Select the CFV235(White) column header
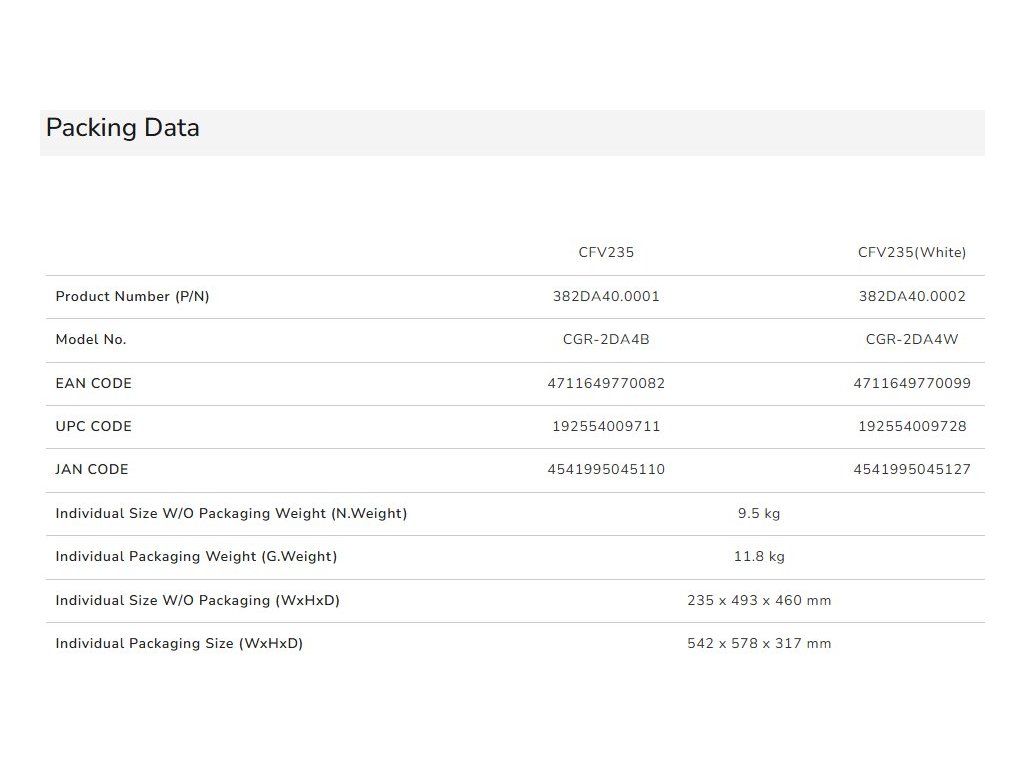 click(x=912, y=253)
